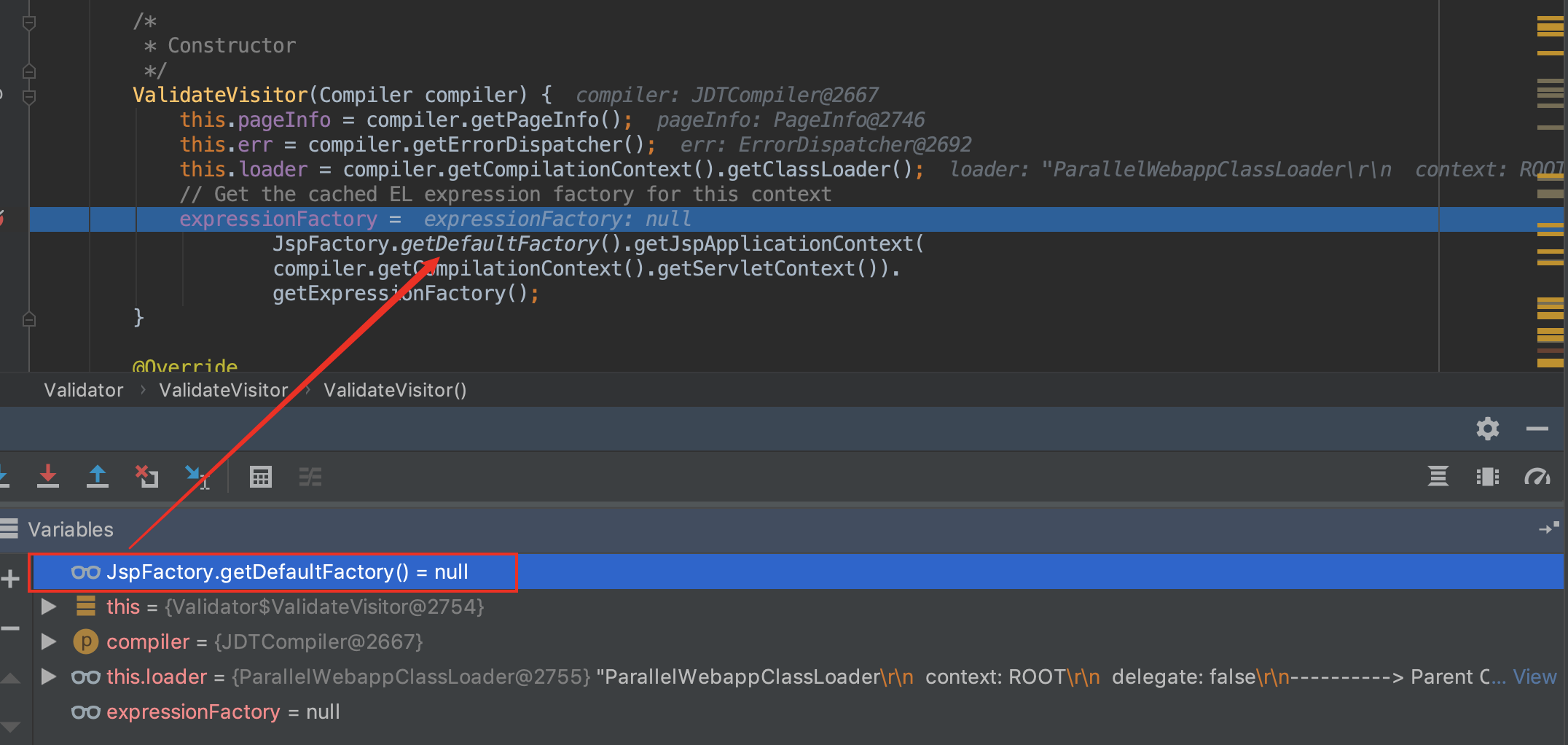The image size is (1568, 745).
Task: Open the Evaluate Expression calculator icon
Action: [x=260, y=477]
